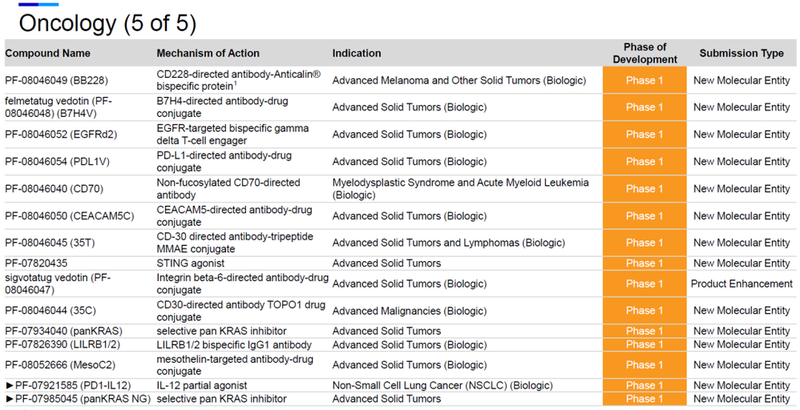800x410 pixels.
Task: Open the PF-08046049 (BB228) compound entry
Action: pyautogui.click(x=60, y=80)
